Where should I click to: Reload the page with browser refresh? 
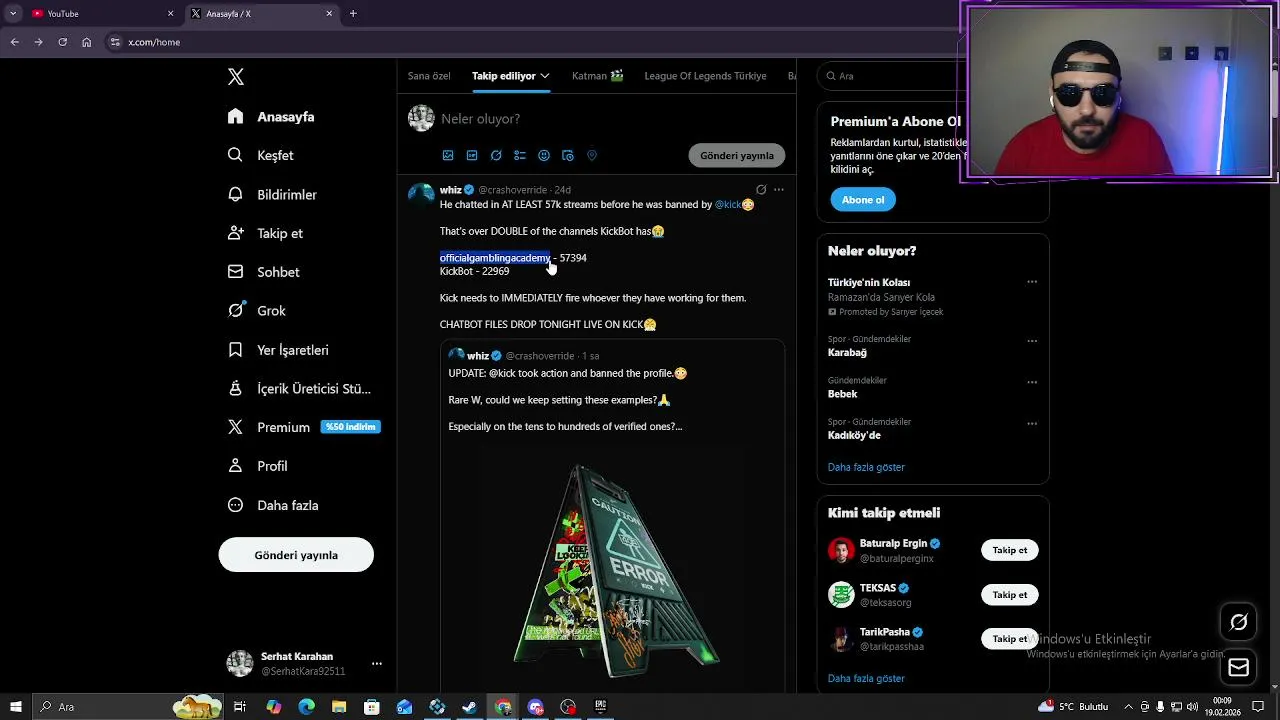coord(62,42)
